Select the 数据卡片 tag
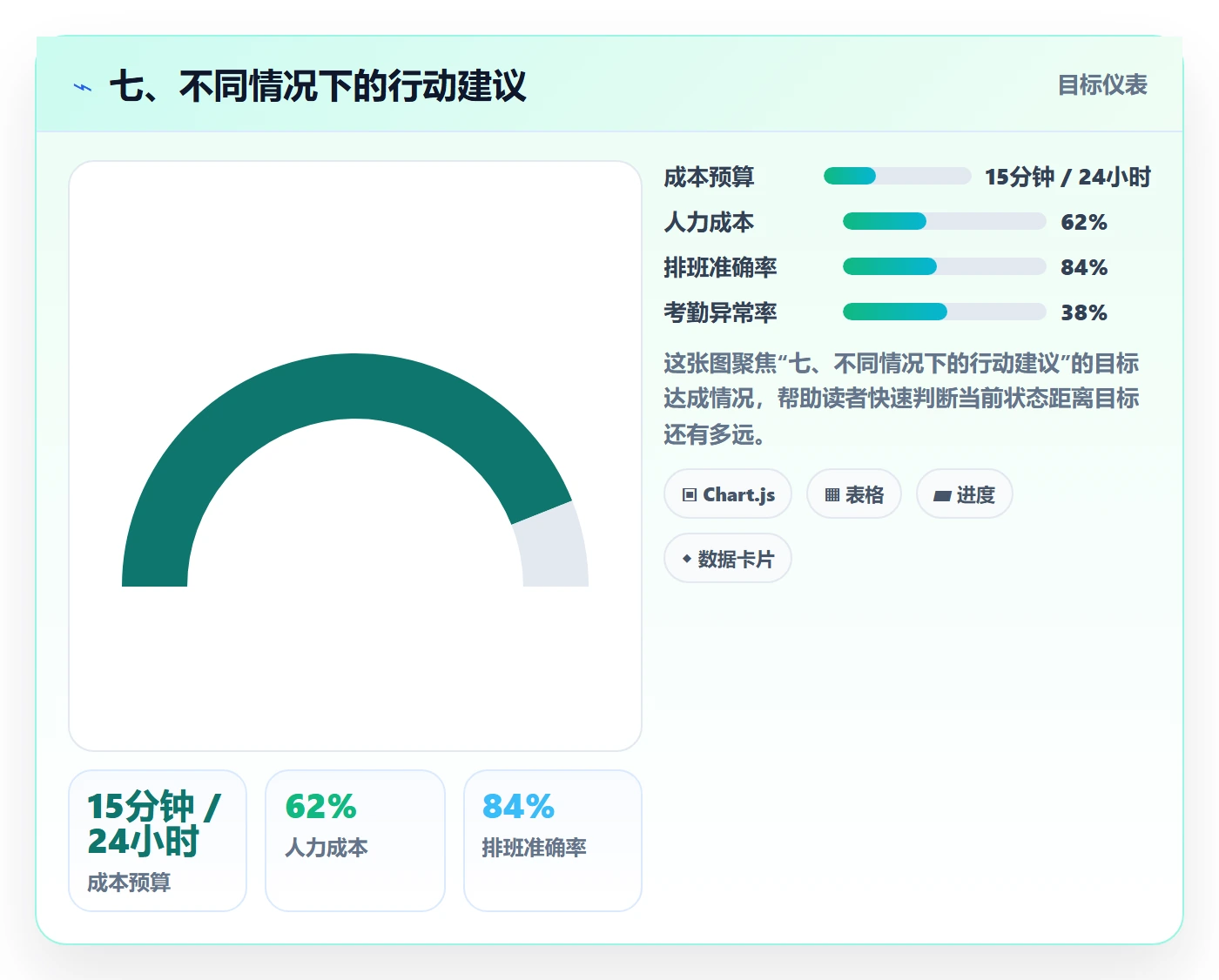 pos(728,559)
